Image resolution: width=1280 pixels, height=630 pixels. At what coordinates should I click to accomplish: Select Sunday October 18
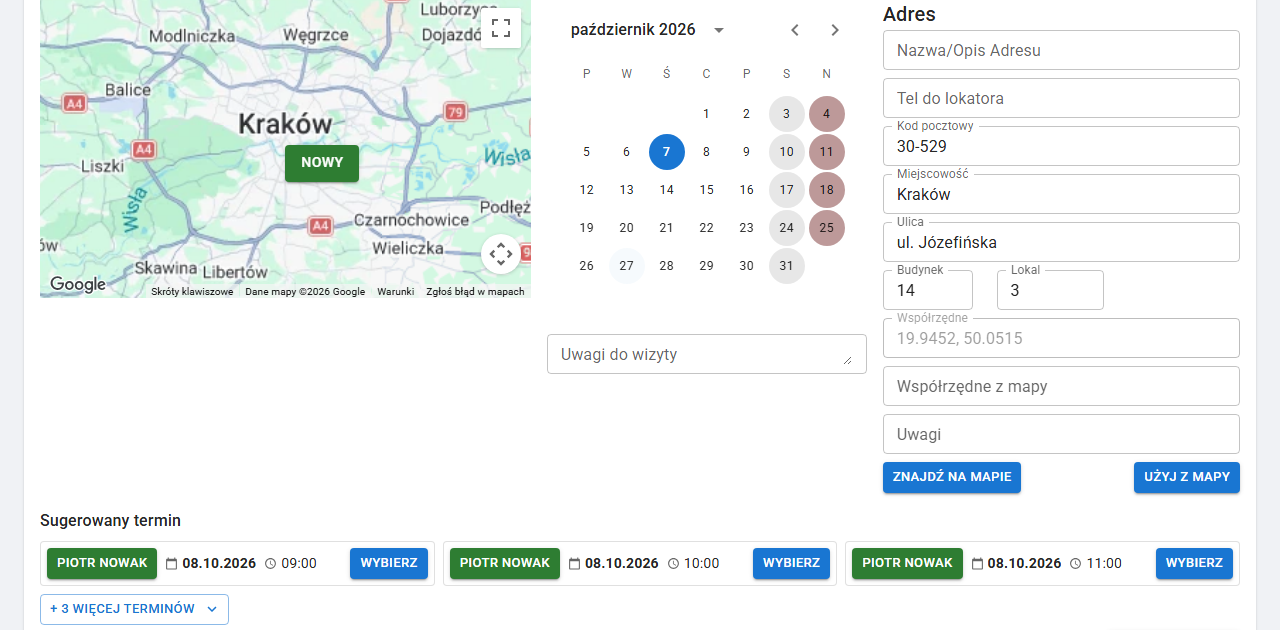(827, 190)
